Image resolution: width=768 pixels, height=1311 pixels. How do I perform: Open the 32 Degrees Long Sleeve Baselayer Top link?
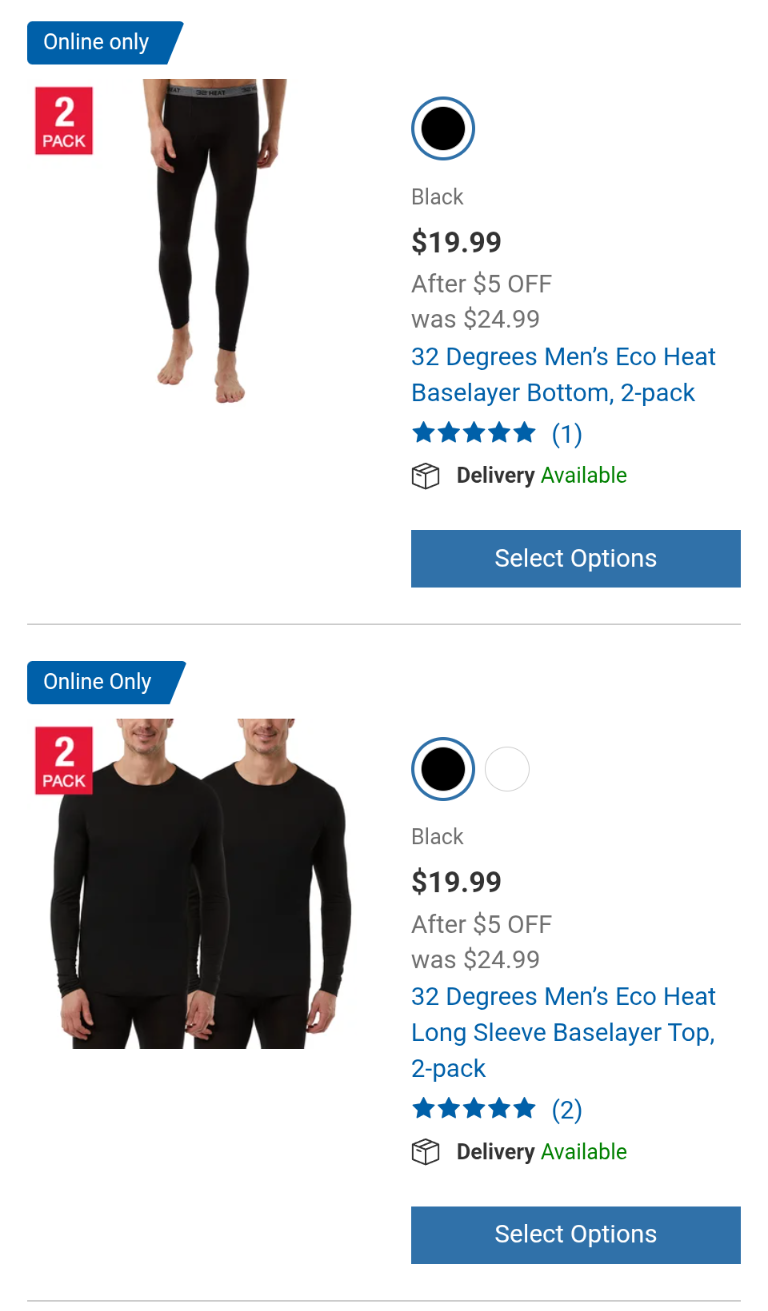coord(564,1032)
